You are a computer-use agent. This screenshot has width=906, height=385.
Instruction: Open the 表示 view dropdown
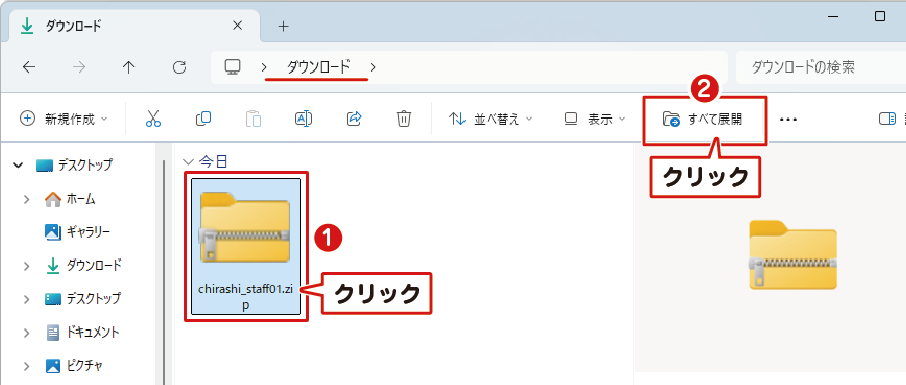coord(595,119)
